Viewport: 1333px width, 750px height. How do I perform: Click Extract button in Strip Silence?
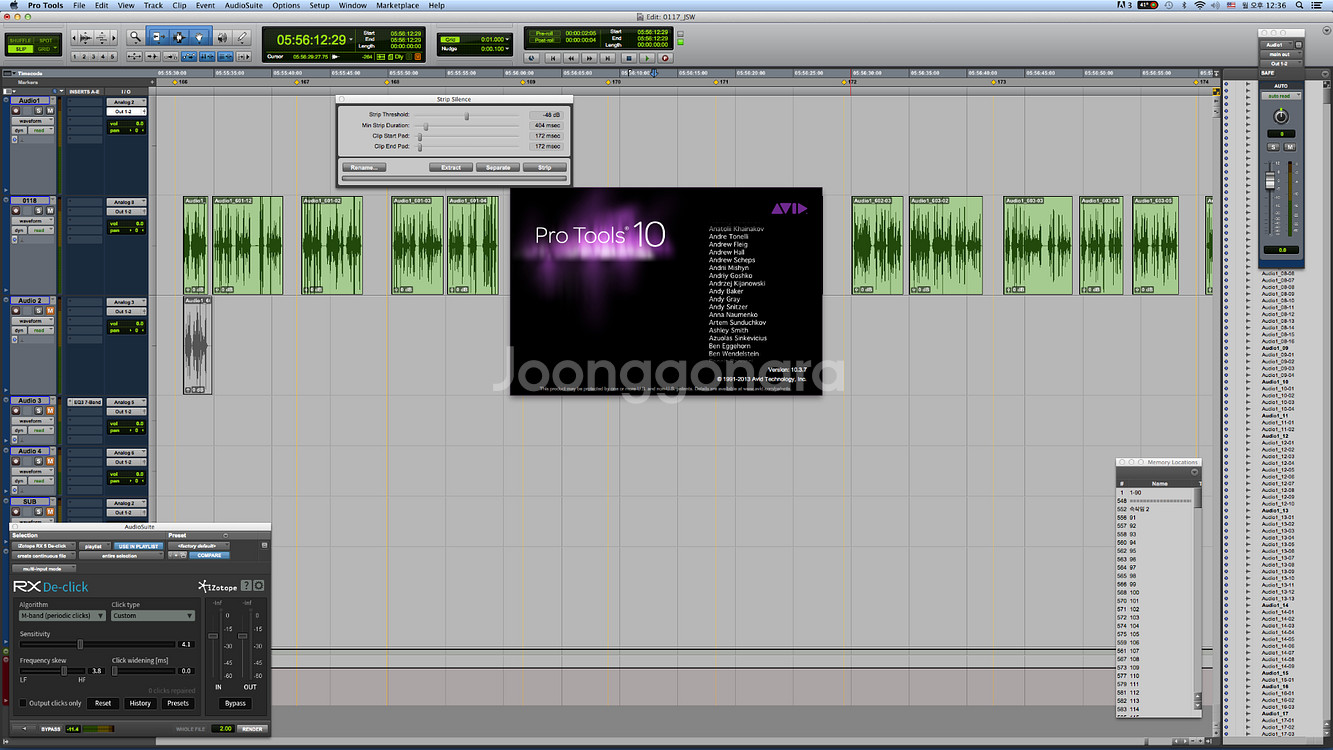[451, 167]
